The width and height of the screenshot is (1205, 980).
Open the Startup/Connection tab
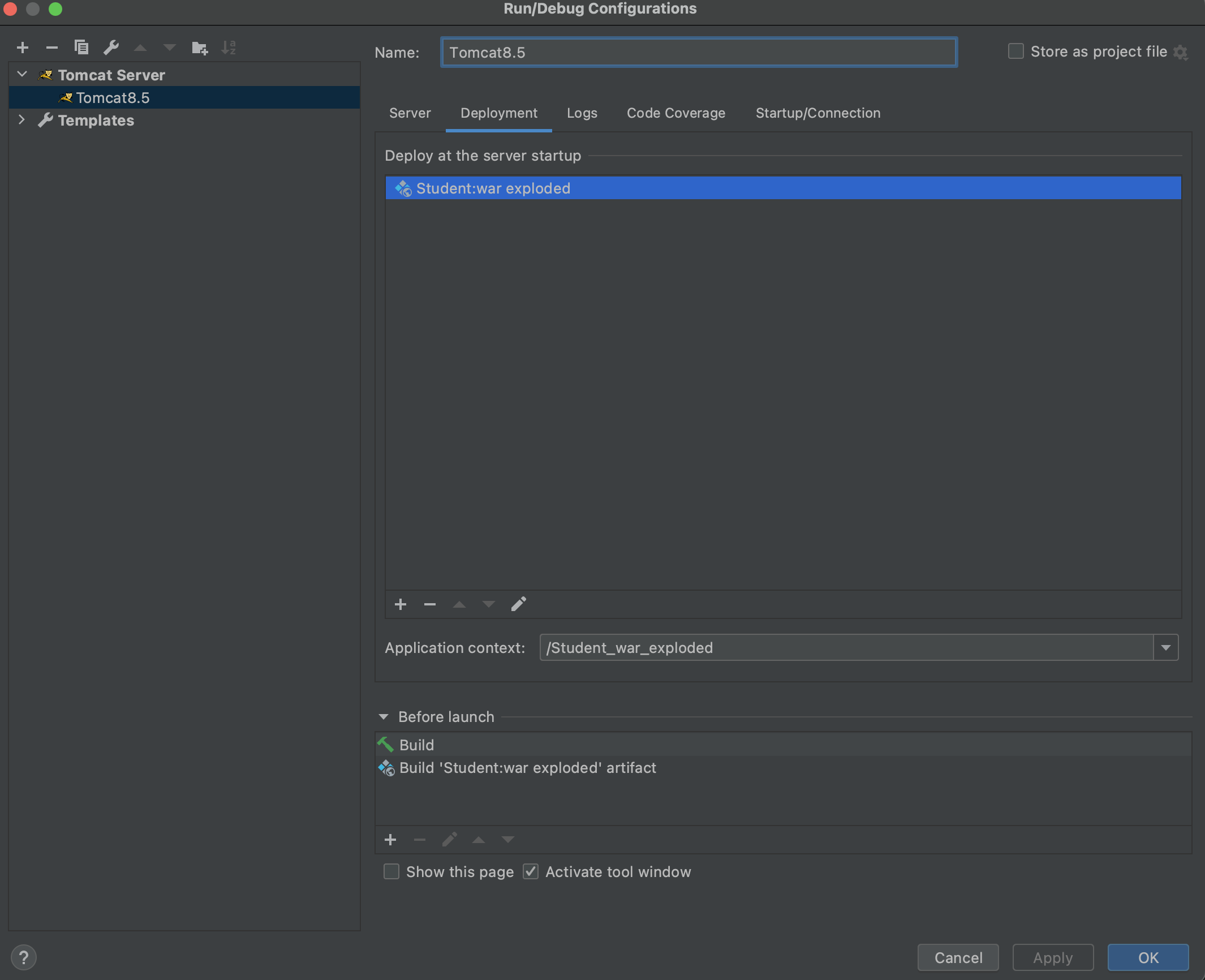(x=817, y=113)
